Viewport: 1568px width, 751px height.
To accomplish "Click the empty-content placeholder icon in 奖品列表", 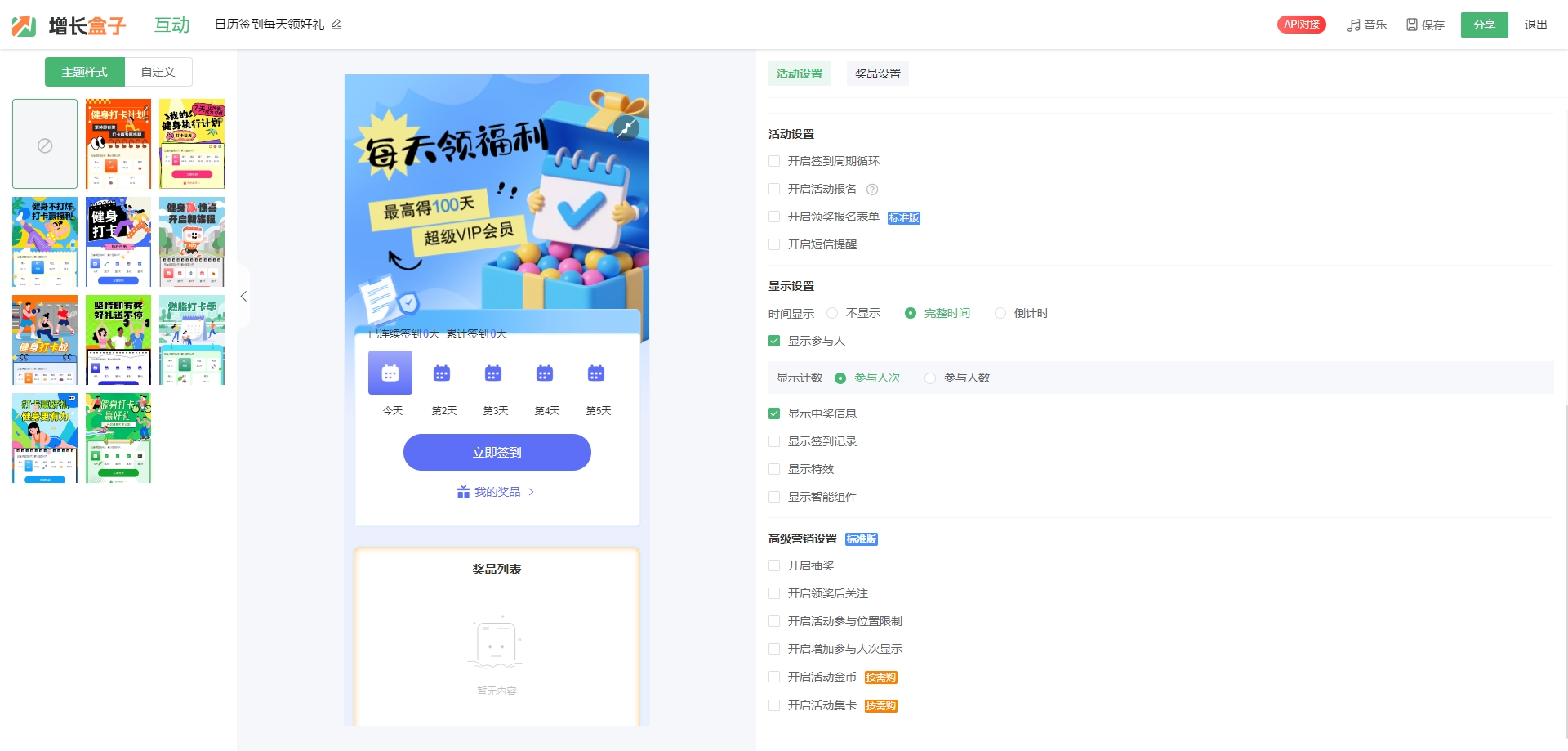I will pos(495,643).
